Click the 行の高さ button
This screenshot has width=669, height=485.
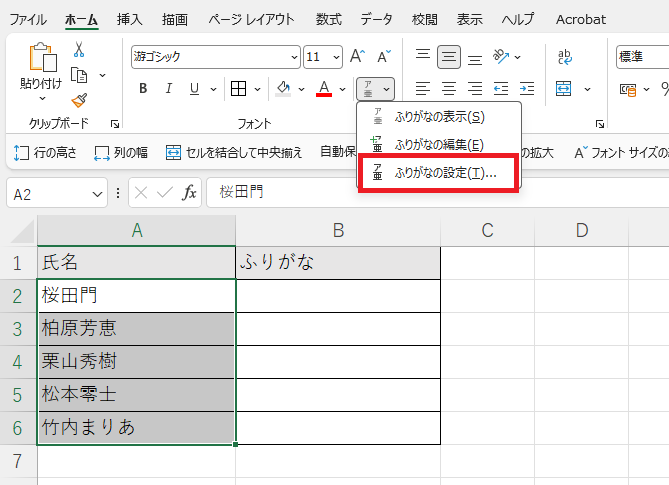45,153
